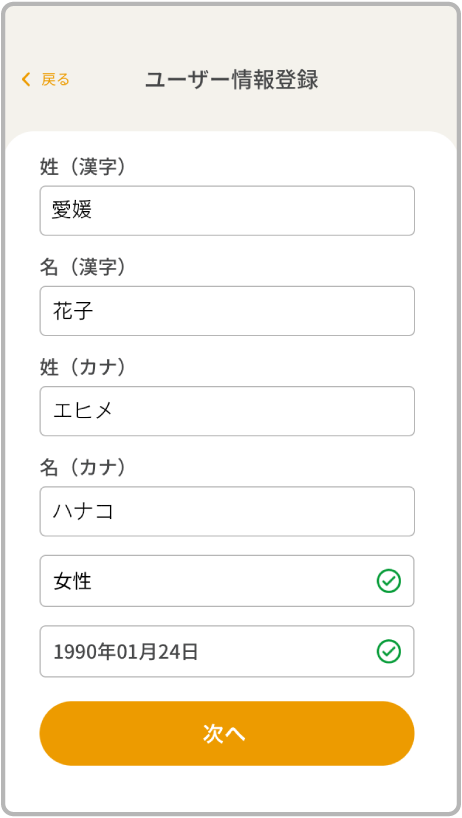Image resolution: width=462 pixels, height=818 pixels.
Task: Click the green checkmark in 女性 field
Action: [x=388, y=581]
